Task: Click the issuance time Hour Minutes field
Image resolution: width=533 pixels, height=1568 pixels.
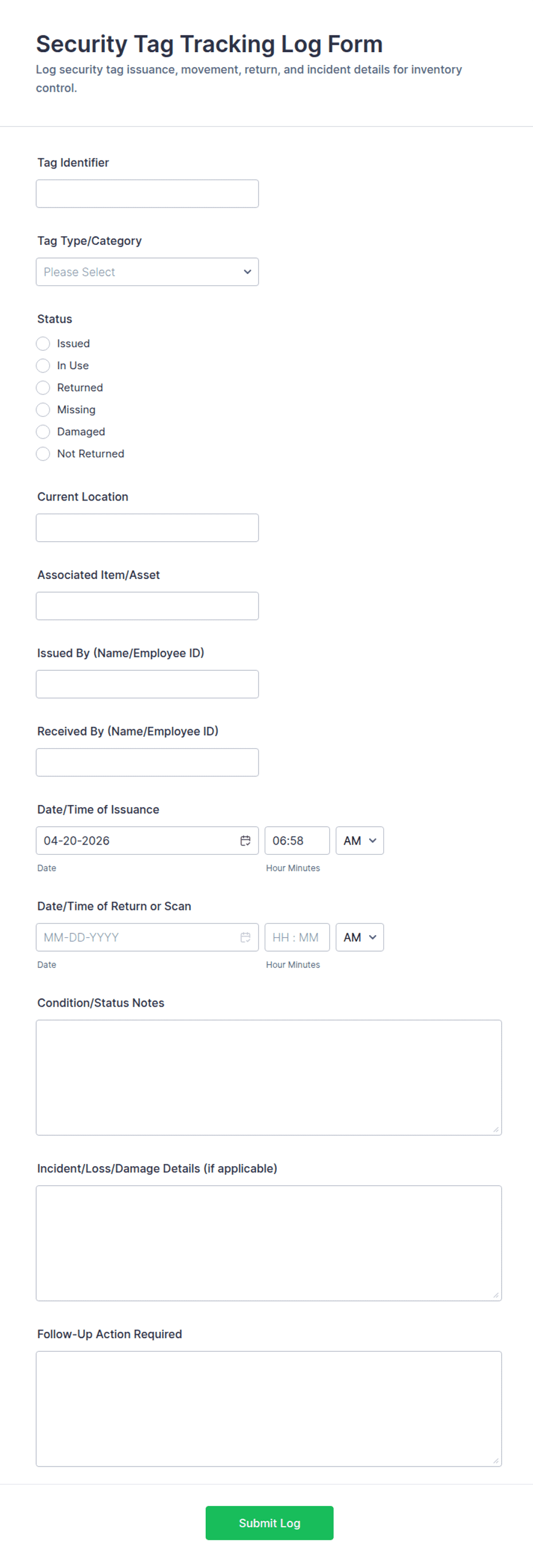Action: point(297,840)
